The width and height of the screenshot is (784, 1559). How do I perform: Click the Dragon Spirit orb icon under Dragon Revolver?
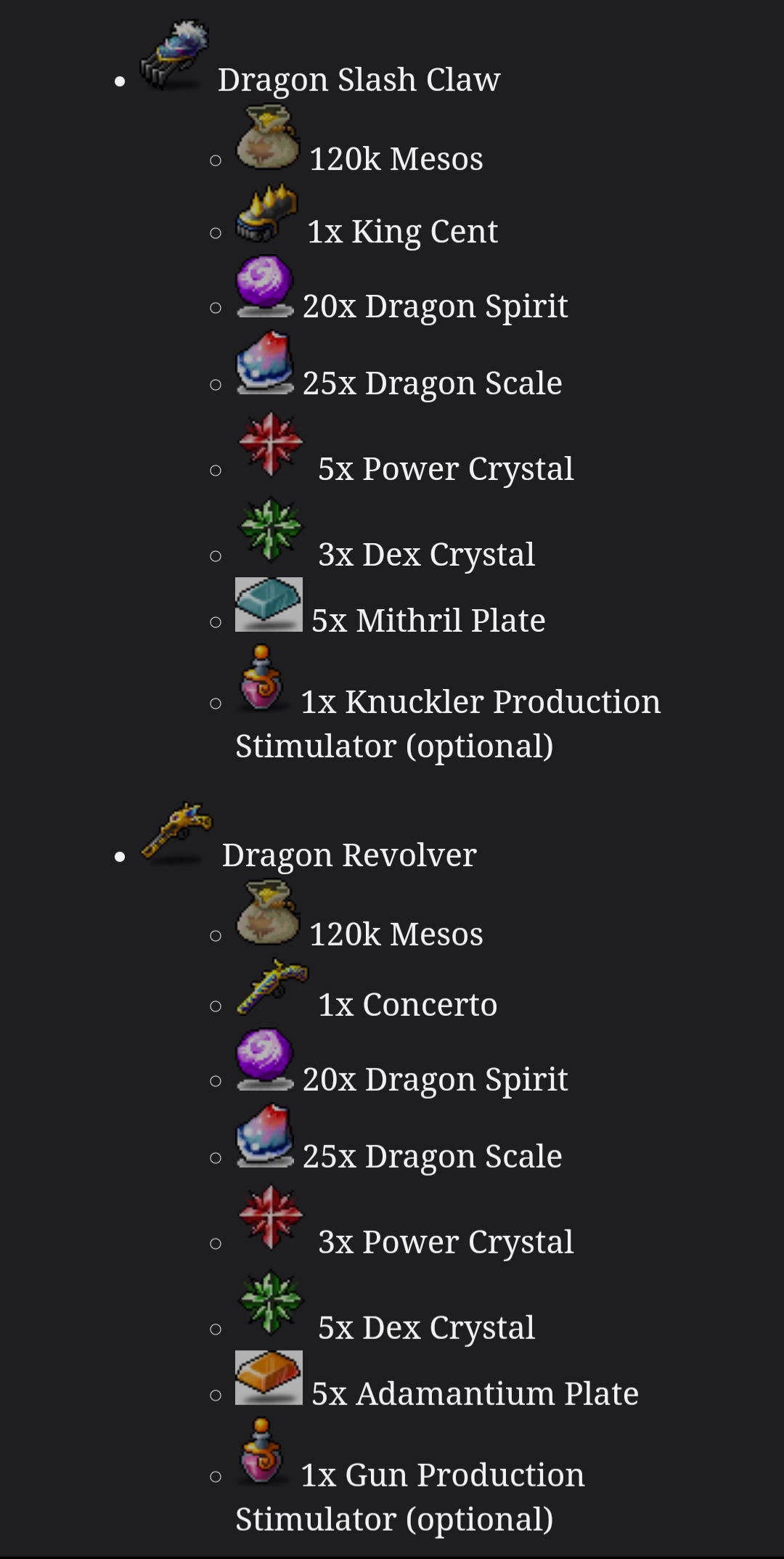tap(265, 1059)
